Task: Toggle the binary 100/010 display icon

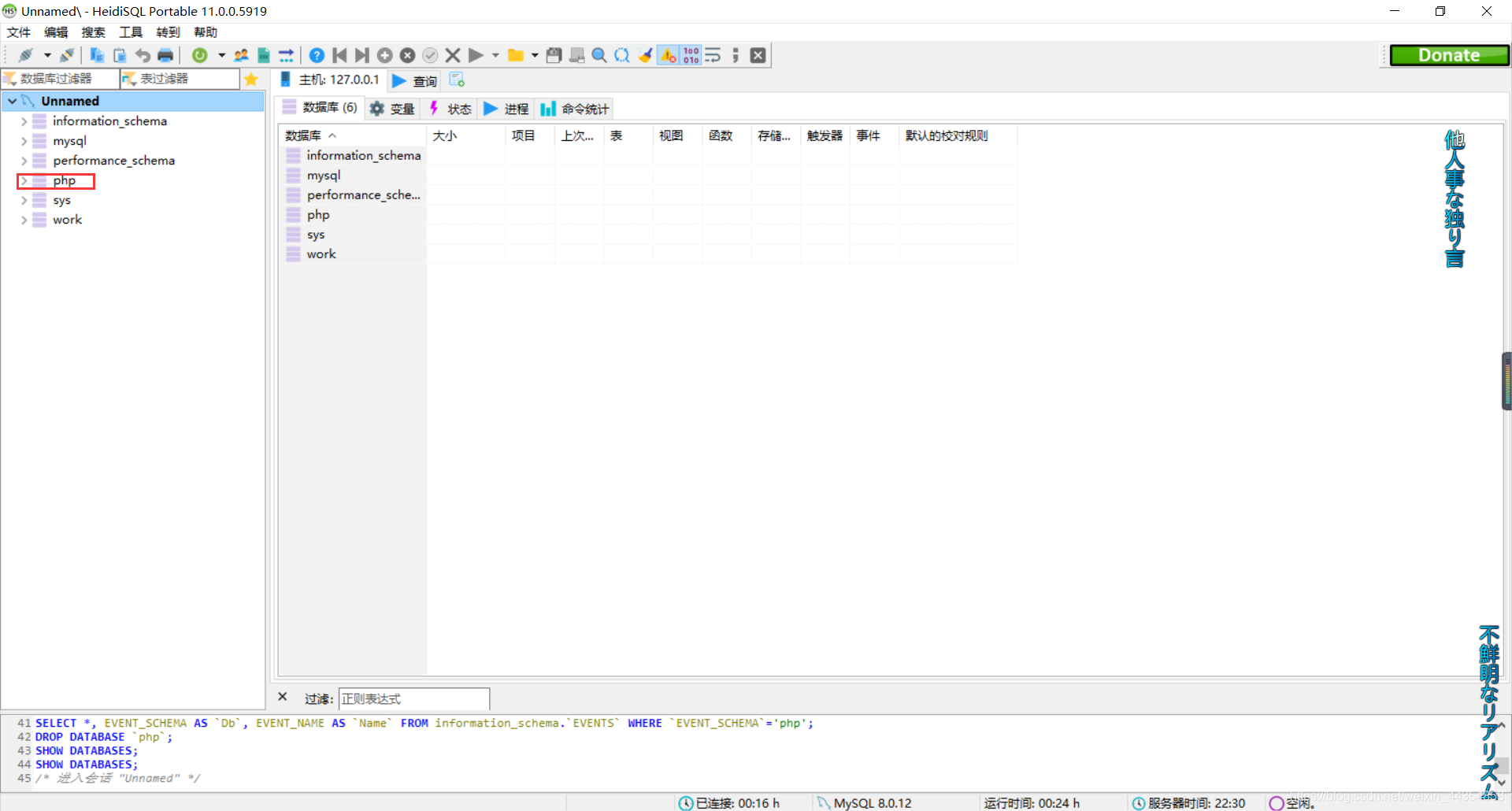Action: (691, 55)
